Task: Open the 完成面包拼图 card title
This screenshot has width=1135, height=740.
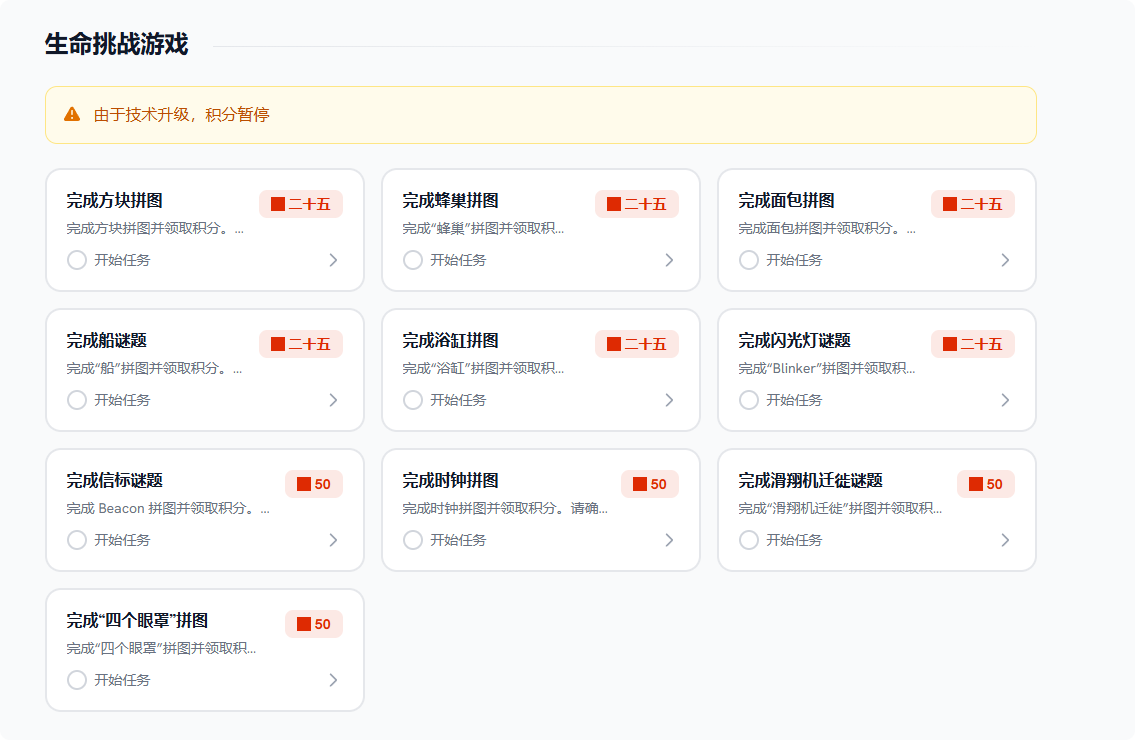Action: coord(786,201)
